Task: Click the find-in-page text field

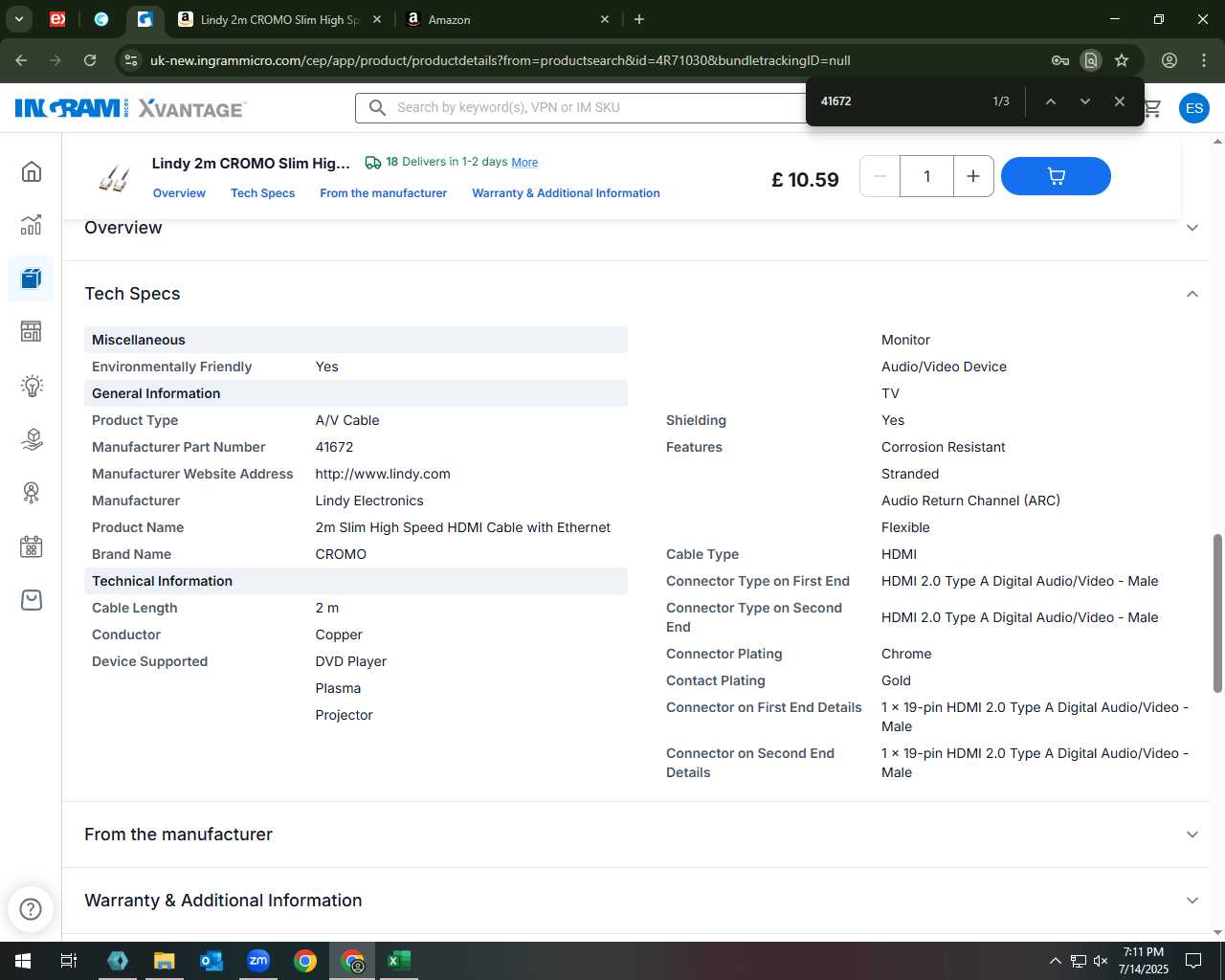Action: 900,101
